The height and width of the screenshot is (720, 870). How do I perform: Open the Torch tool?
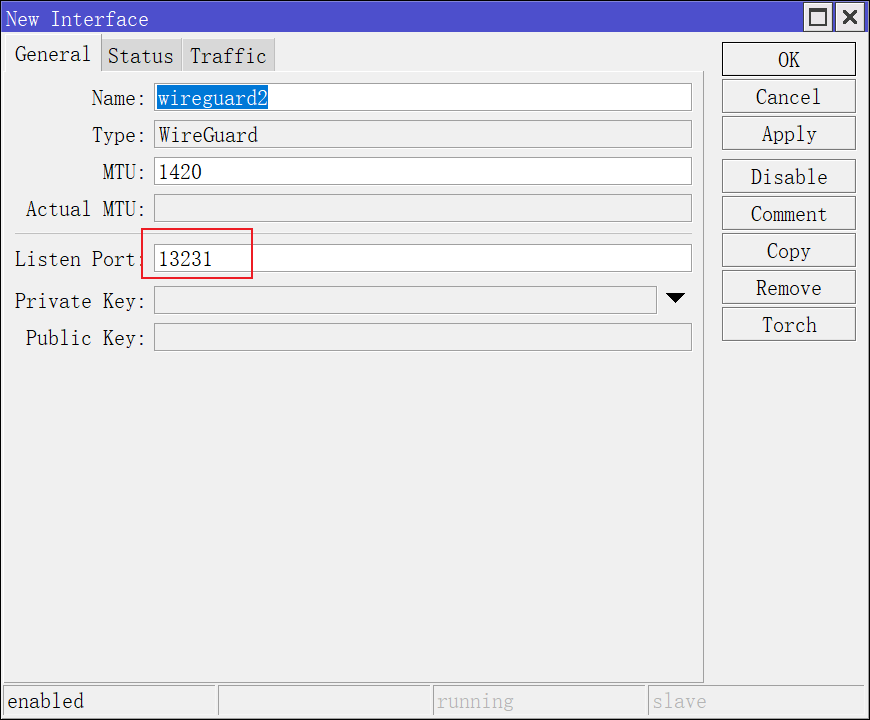(x=788, y=325)
